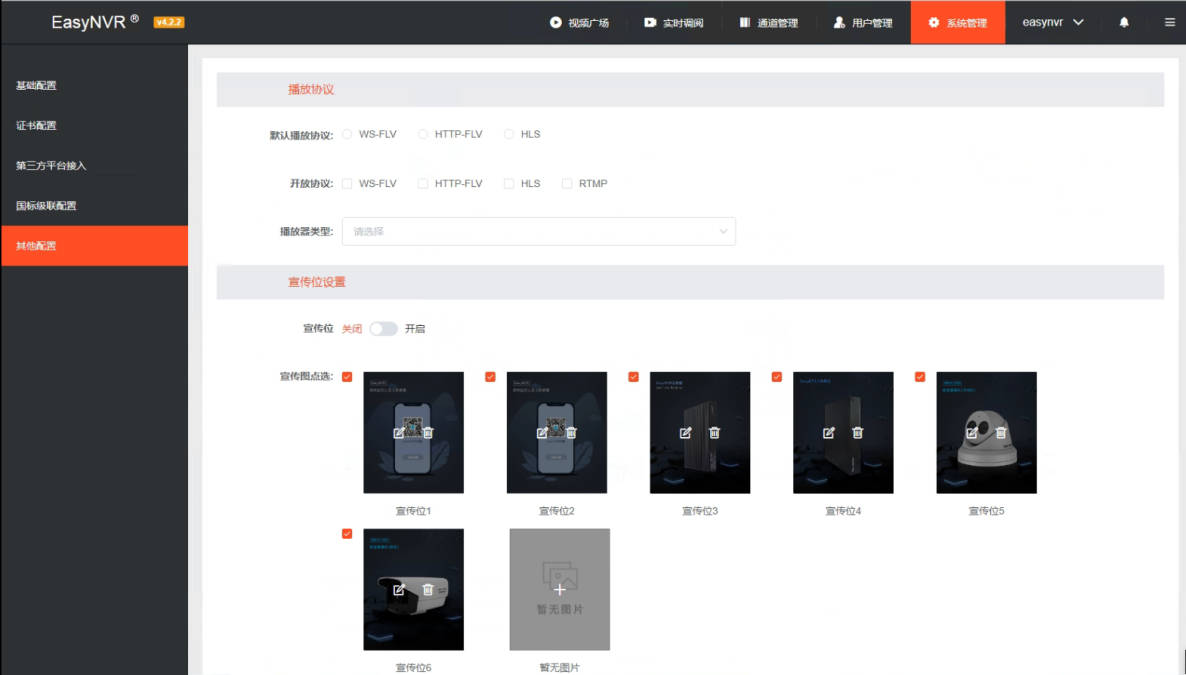1186x675 pixels.
Task: Uncheck the 宣传位1 checkbox
Action: click(347, 377)
